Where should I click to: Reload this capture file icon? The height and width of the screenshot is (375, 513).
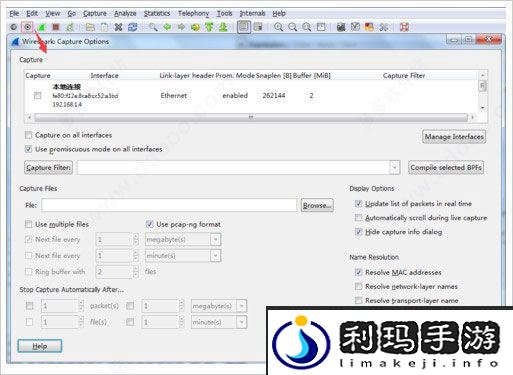click(x=133, y=27)
